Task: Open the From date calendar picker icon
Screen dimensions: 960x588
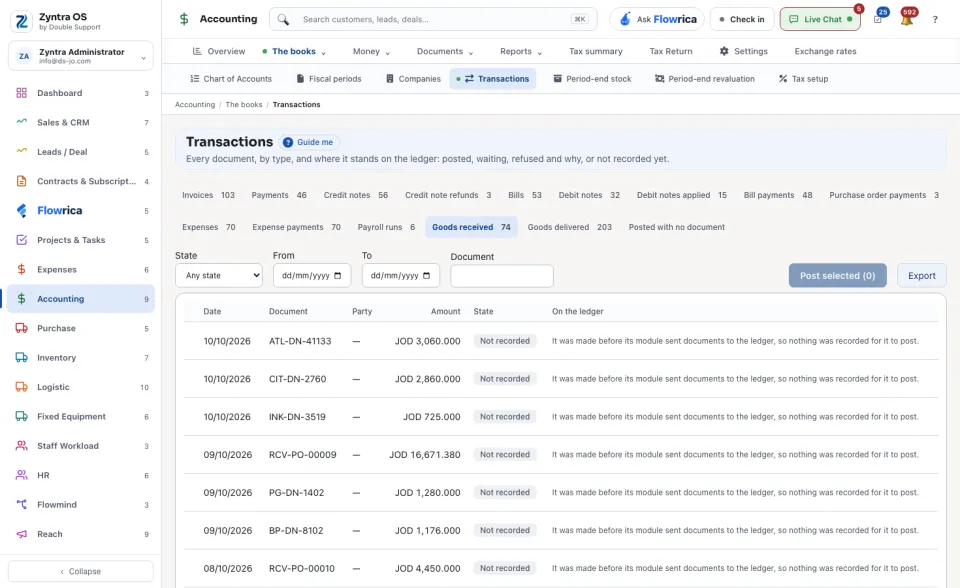Action: (337, 276)
